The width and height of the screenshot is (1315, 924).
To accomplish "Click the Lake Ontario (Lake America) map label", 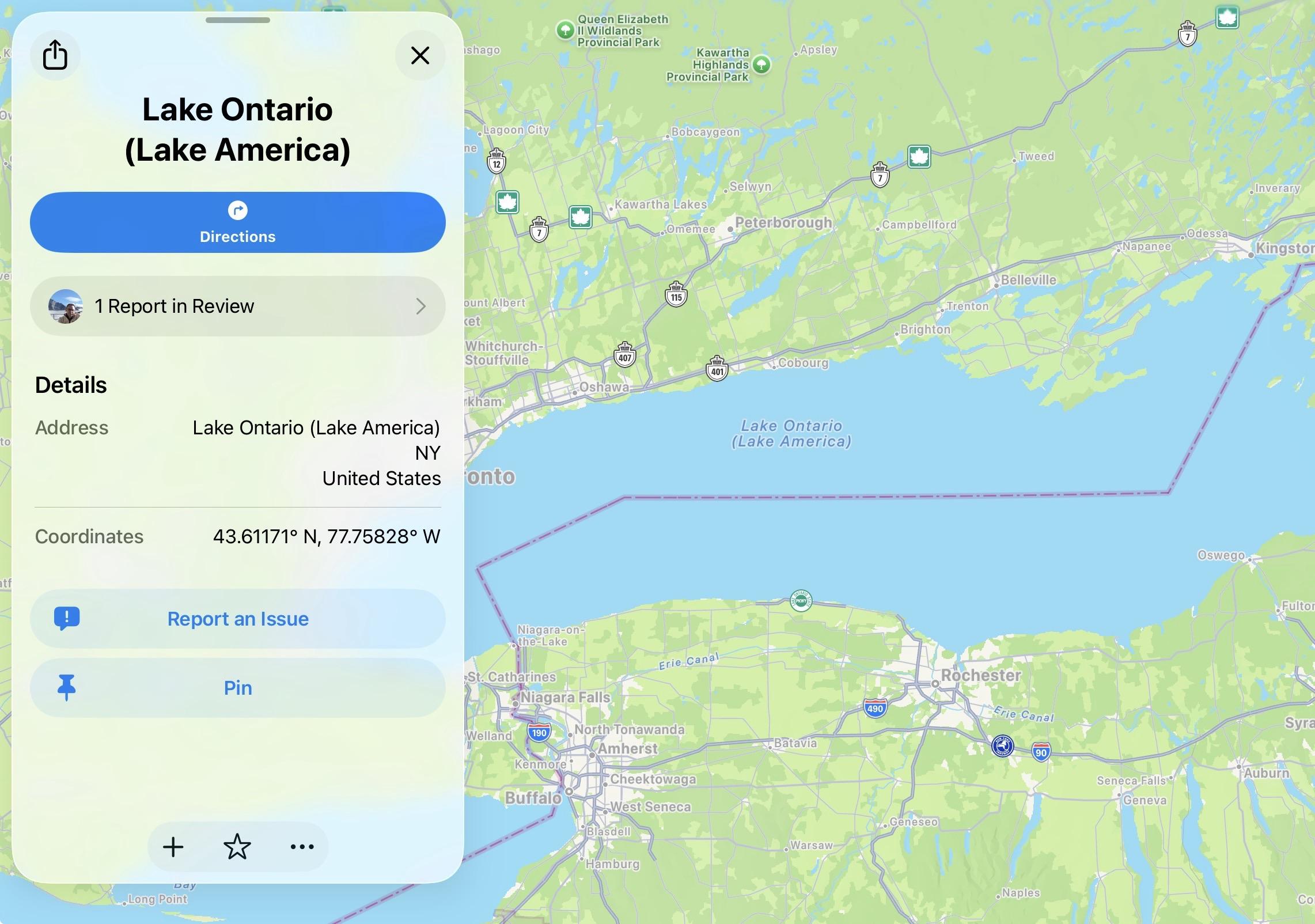I will pyautogui.click(x=791, y=433).
